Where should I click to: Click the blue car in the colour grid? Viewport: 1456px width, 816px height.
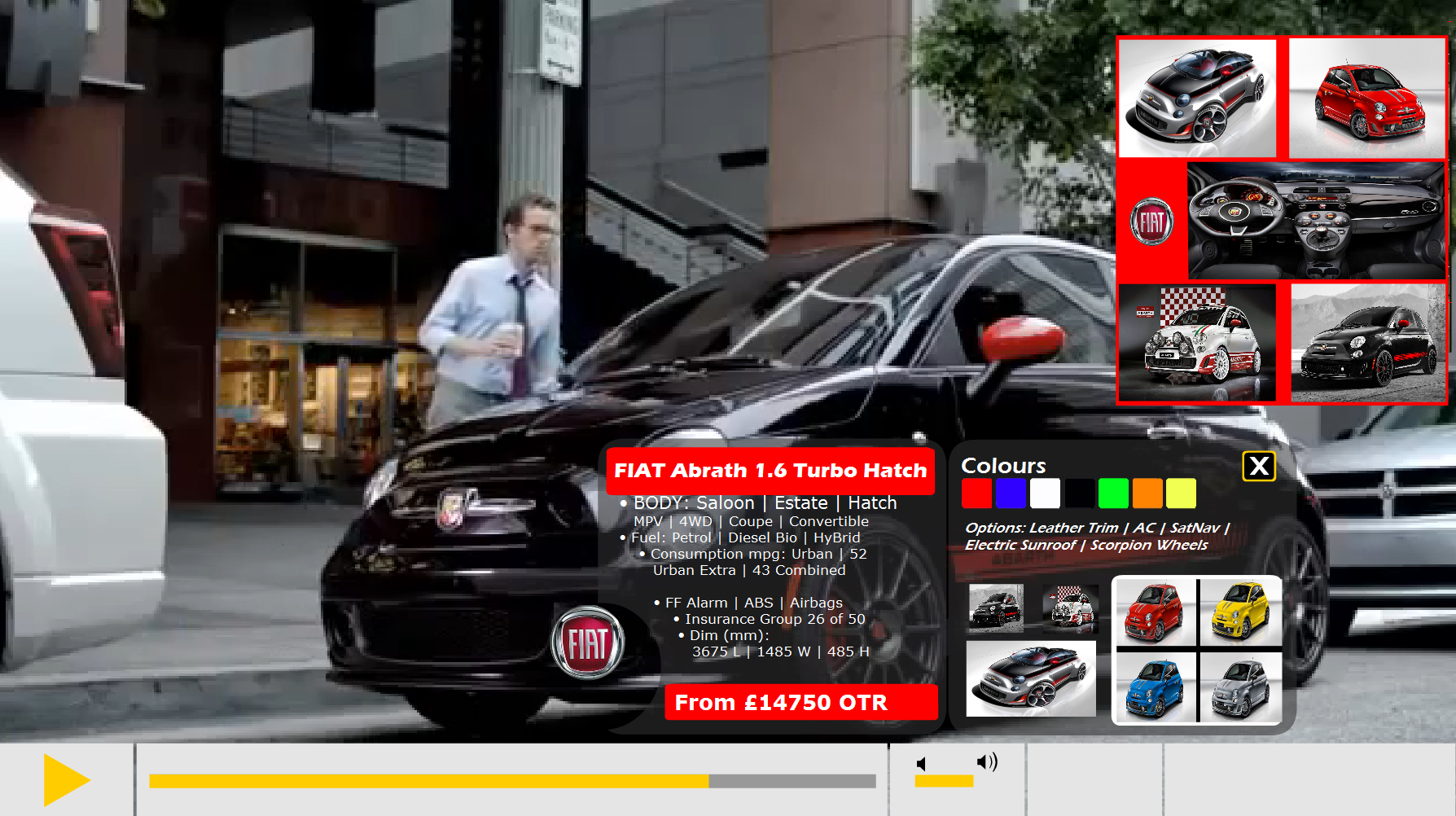pyautogui.click(x=1155, y=688)
